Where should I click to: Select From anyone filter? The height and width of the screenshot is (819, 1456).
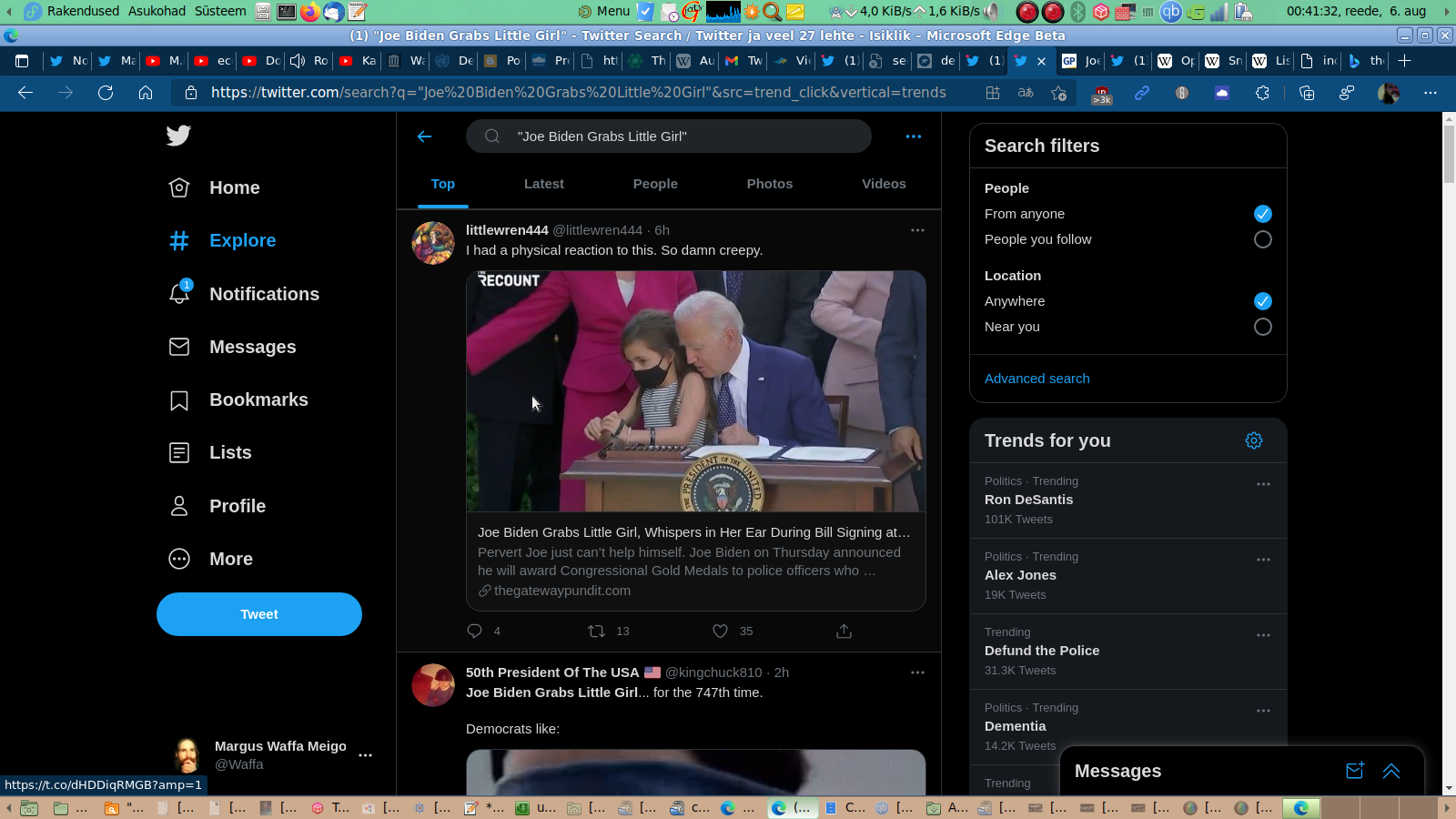[x=1262, y=214]
